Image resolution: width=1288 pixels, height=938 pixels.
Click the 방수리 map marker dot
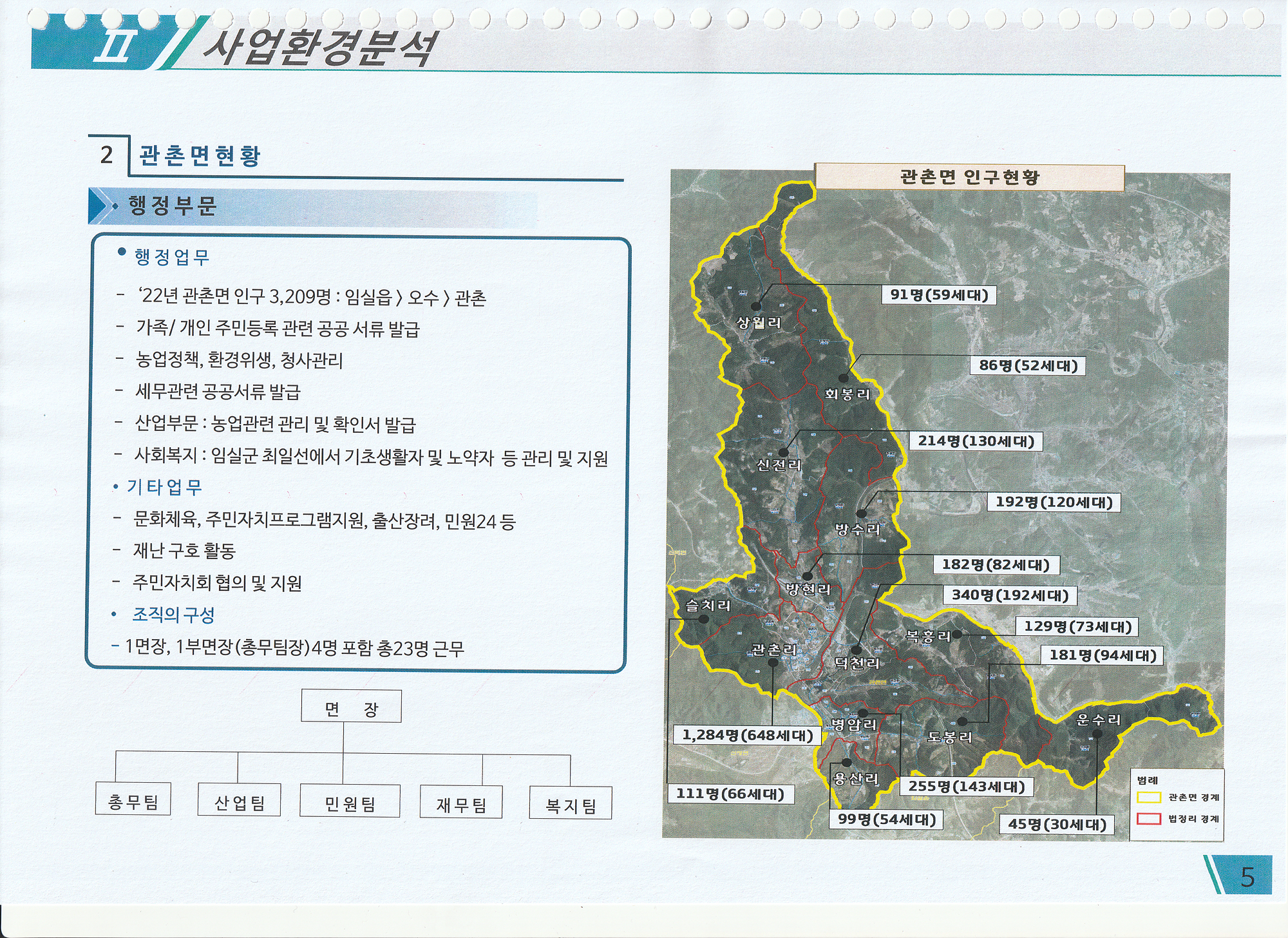[861, 513]
